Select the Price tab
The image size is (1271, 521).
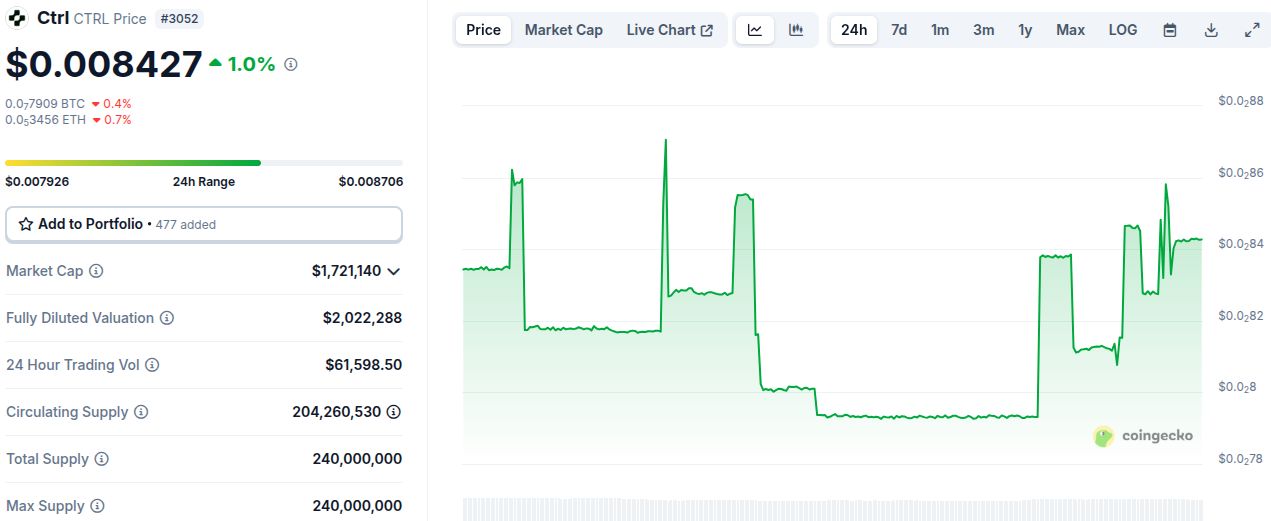(483, 30)
